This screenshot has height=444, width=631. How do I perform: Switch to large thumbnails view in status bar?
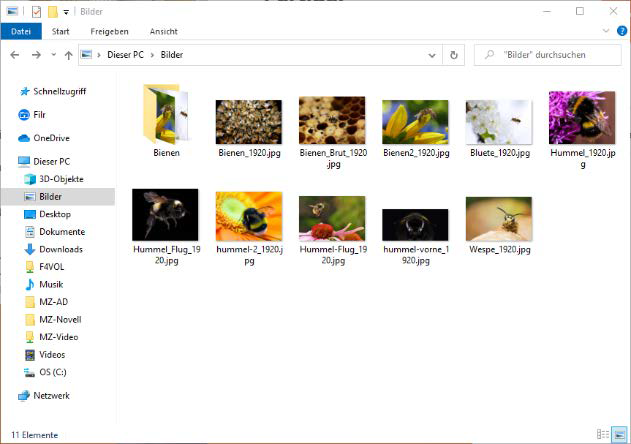click(x=619, y=435)
